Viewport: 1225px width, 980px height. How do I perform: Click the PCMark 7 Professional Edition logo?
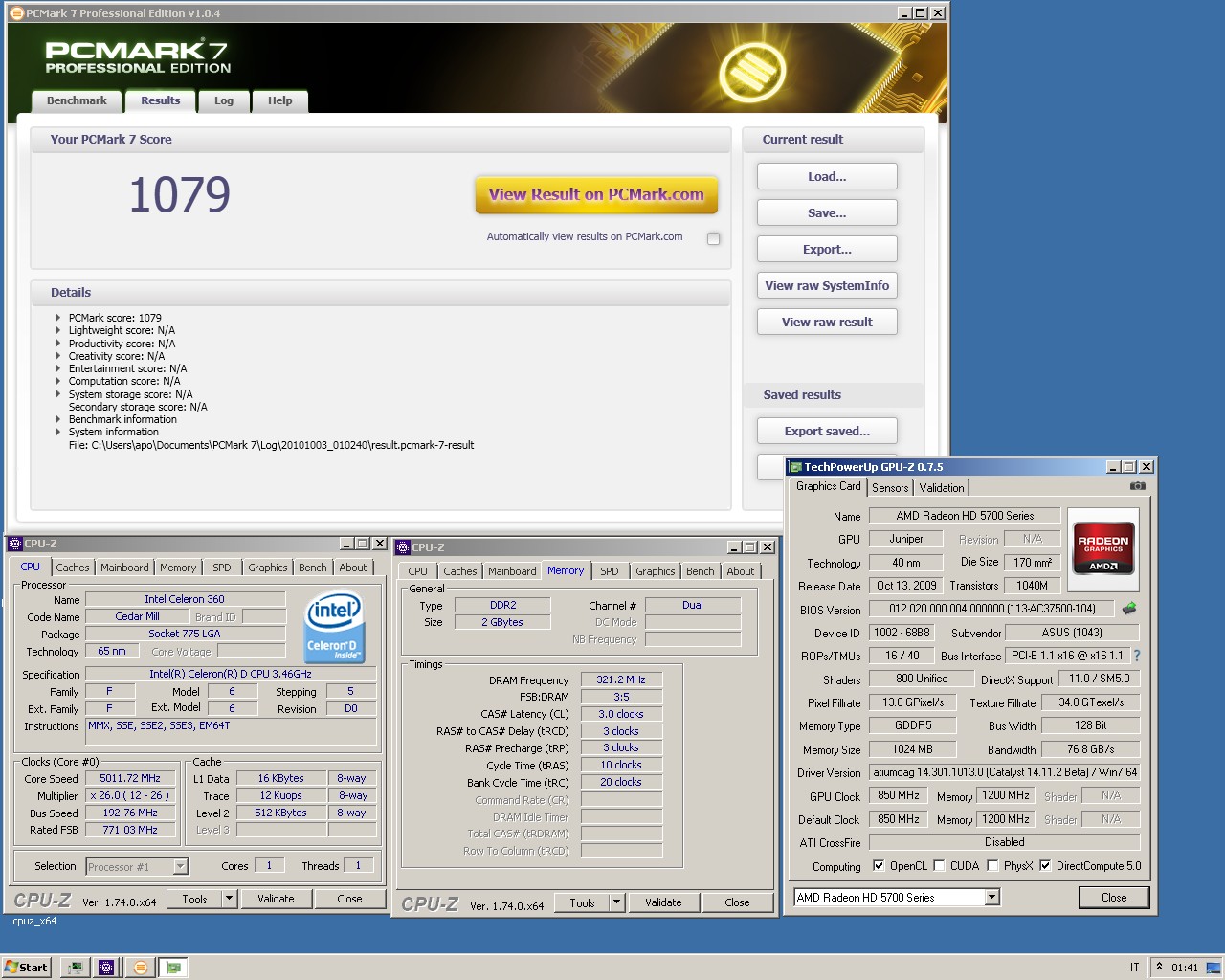pos(137,56)
